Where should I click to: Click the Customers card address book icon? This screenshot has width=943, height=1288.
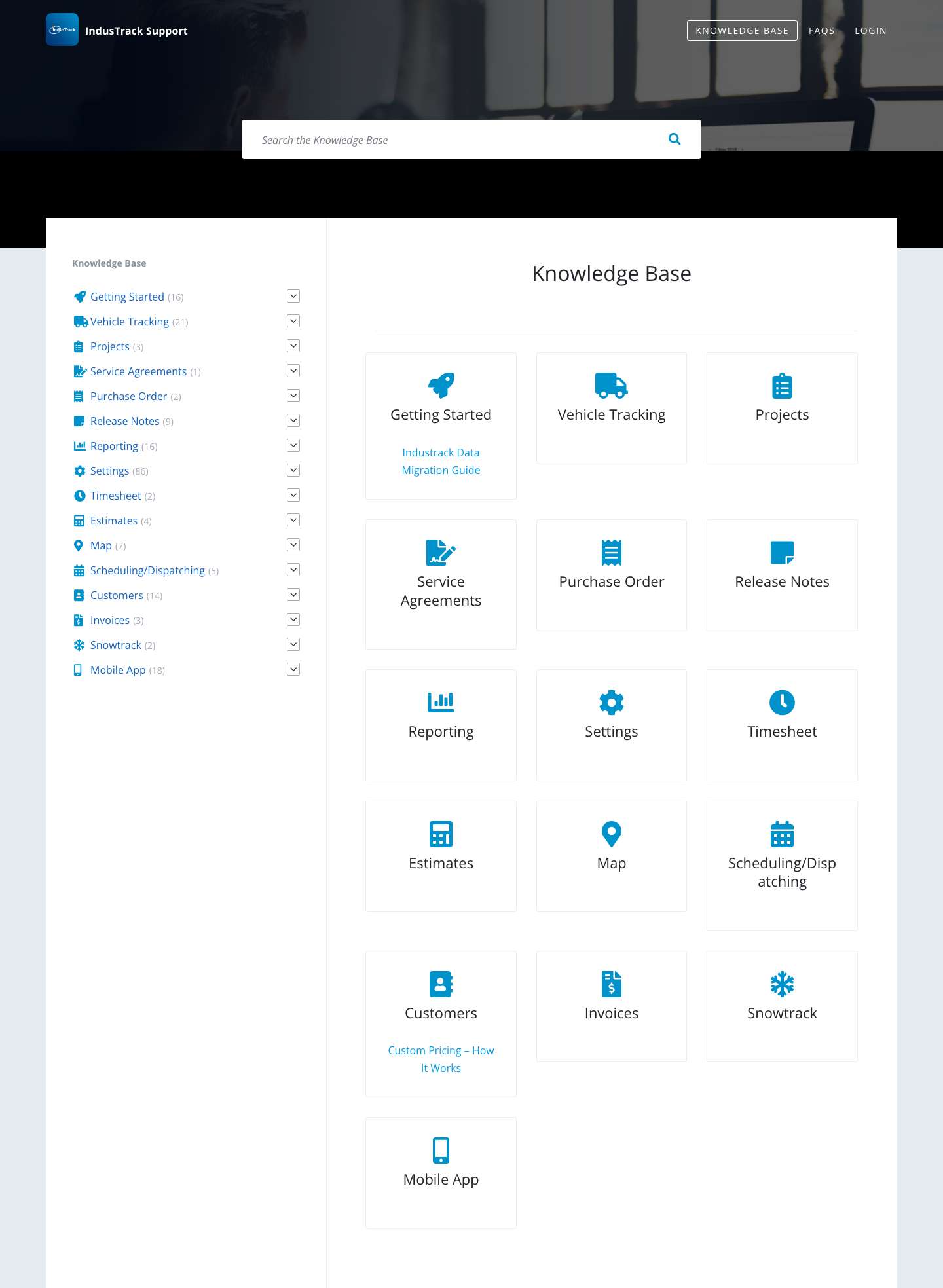441,984
